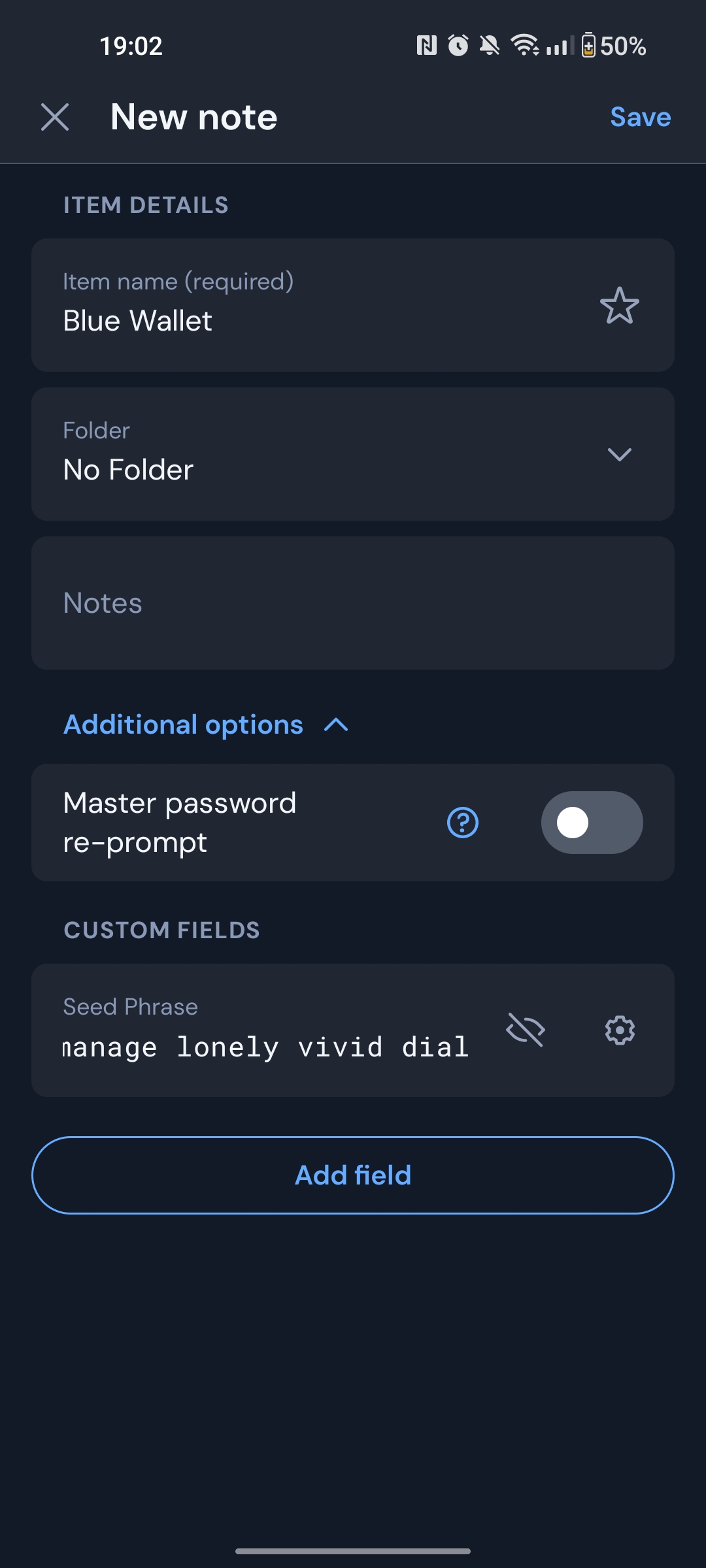Image resolution: width=706 pixels, height=1568 pixels.
Task: Tap the muted notifications bell icon
Action: (x=489, y=46)
